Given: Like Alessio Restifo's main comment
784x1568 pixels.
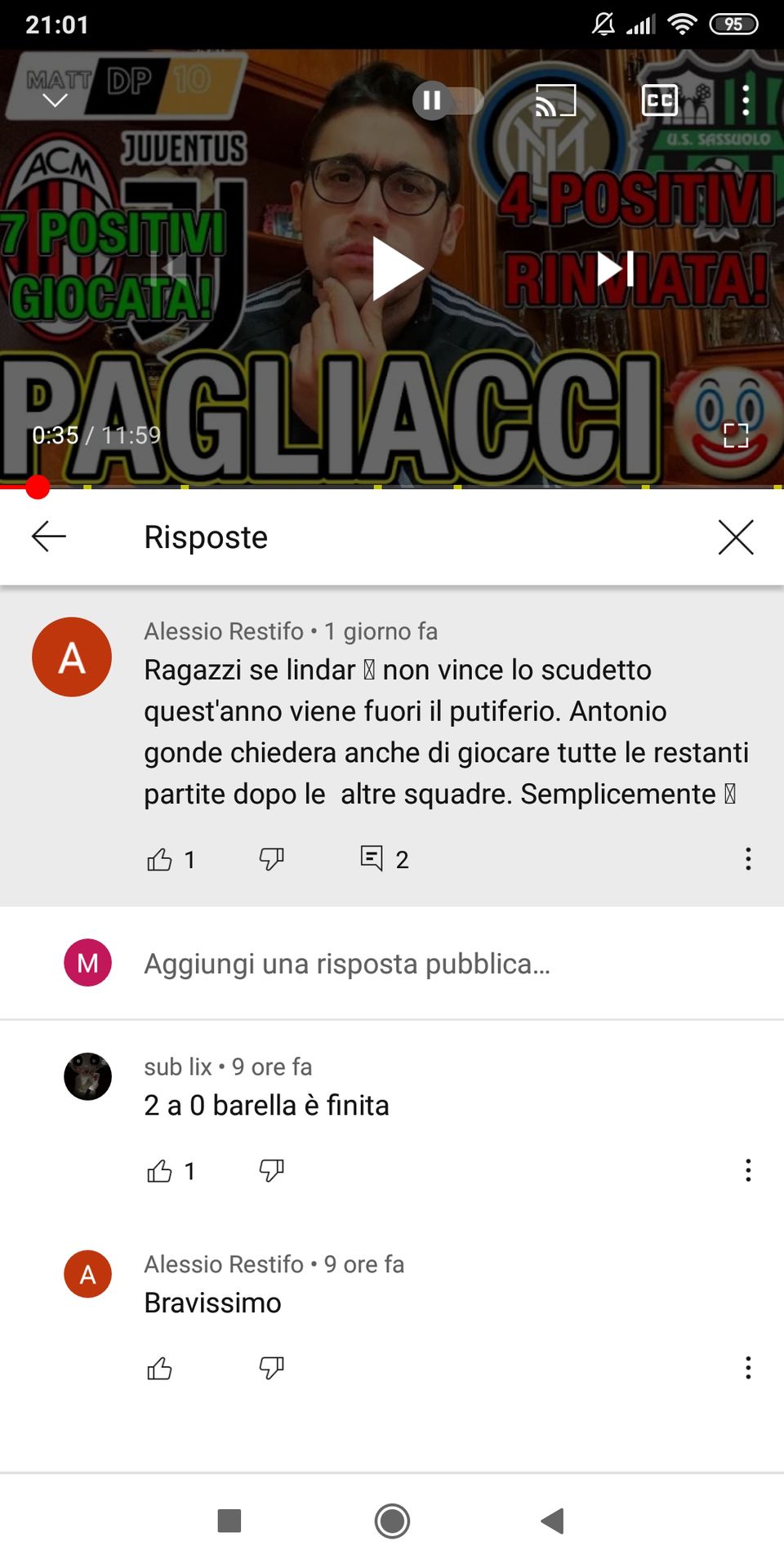Looking at the screenshot, I should tap(159, 859).
